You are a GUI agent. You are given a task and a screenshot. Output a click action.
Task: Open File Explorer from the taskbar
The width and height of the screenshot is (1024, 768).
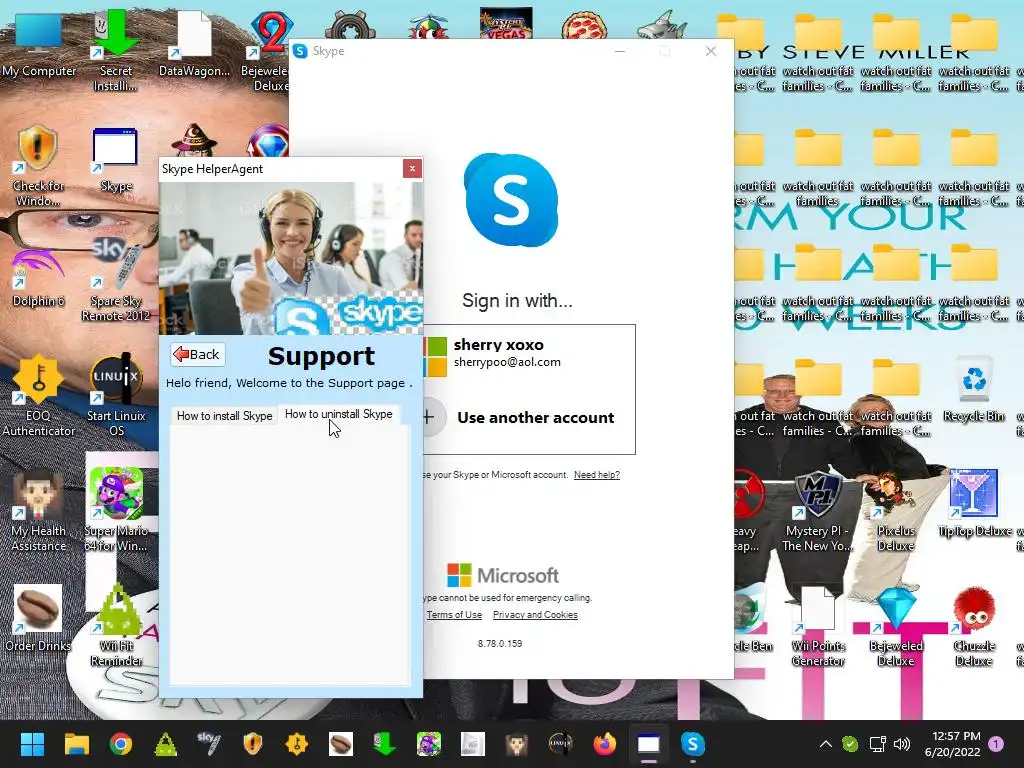pos(76,744)
